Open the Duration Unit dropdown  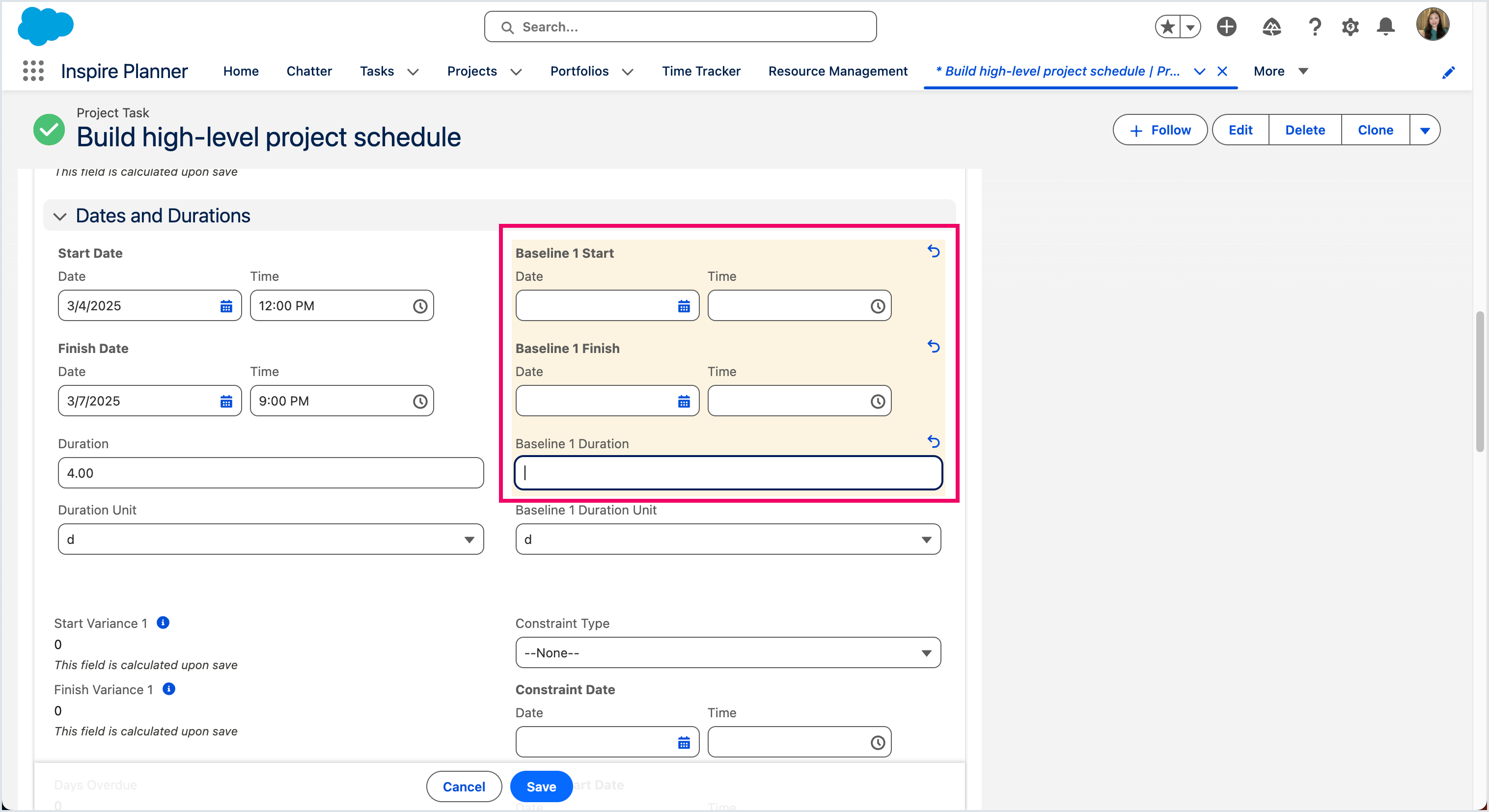(271, 539)
